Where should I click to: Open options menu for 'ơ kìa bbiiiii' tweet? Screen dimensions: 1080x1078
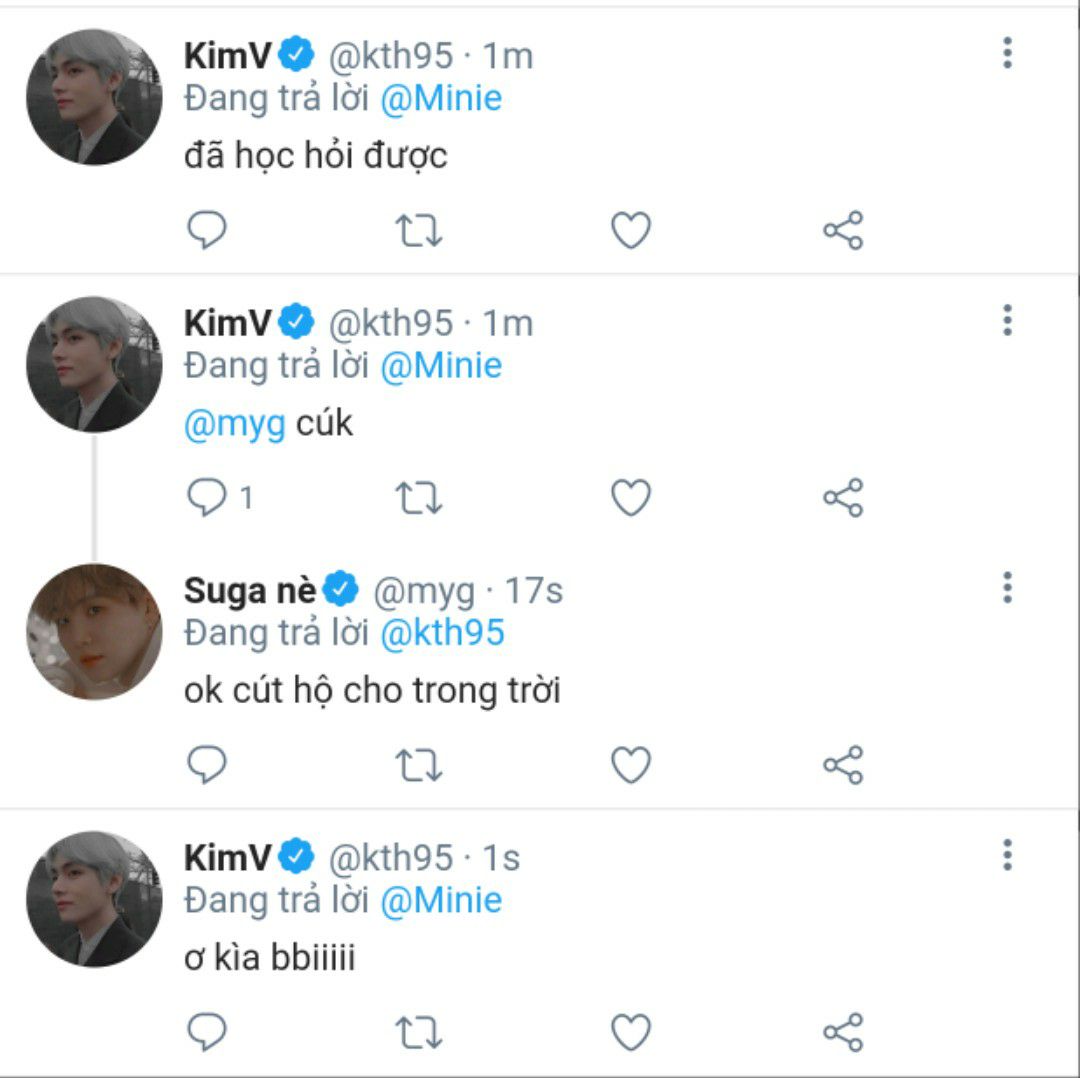point(1007,855)
